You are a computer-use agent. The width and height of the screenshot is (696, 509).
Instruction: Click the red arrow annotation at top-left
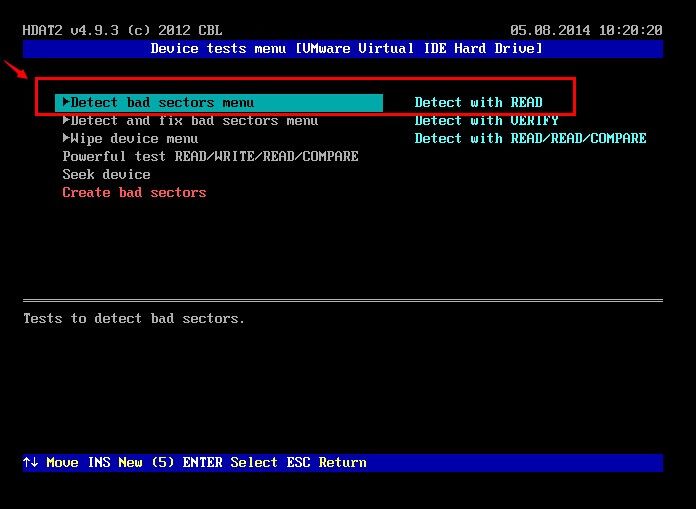(x=15, y=70)
